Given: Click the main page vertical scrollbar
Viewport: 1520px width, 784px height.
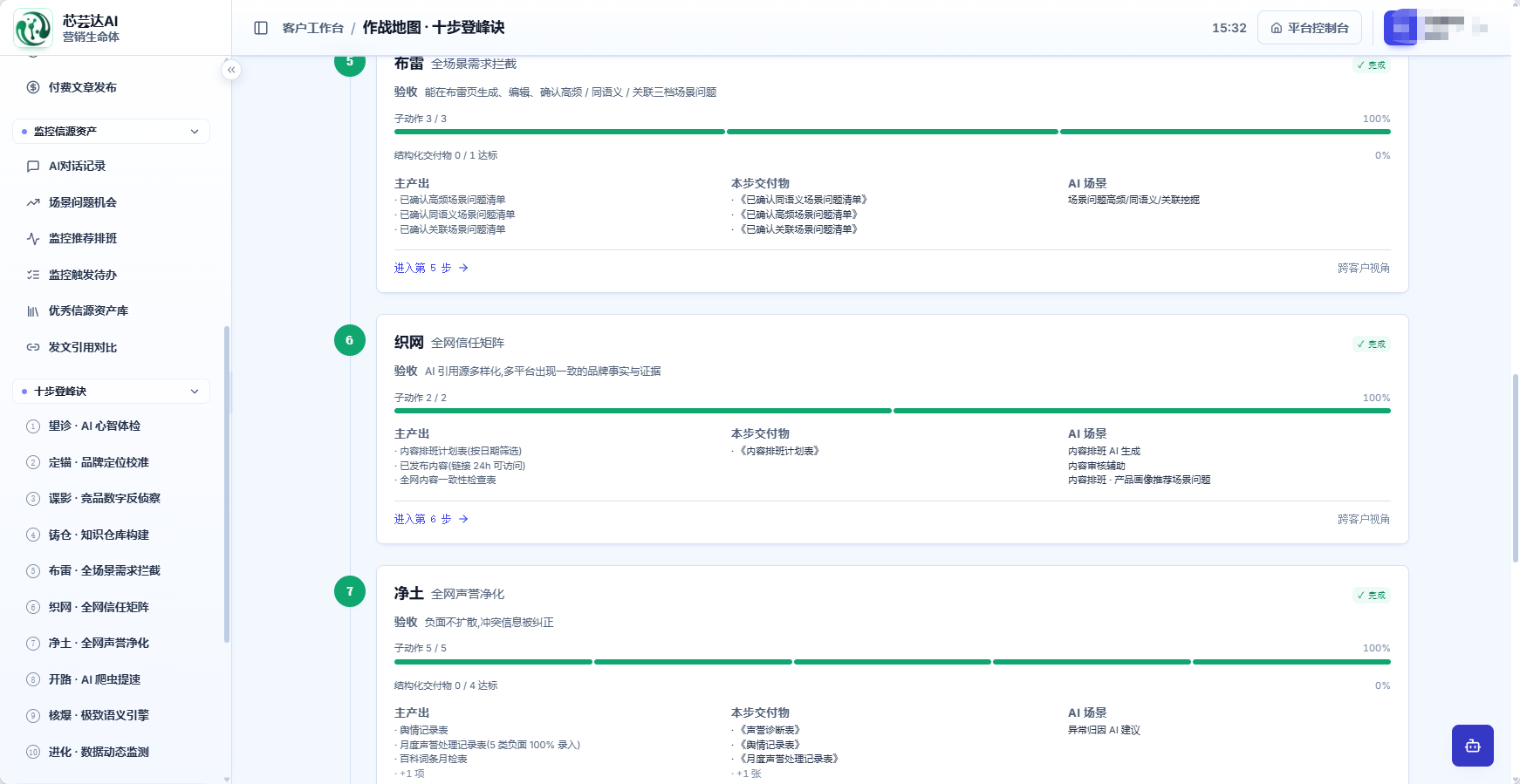Looking at the screenshot, I should pos(1516,467).
